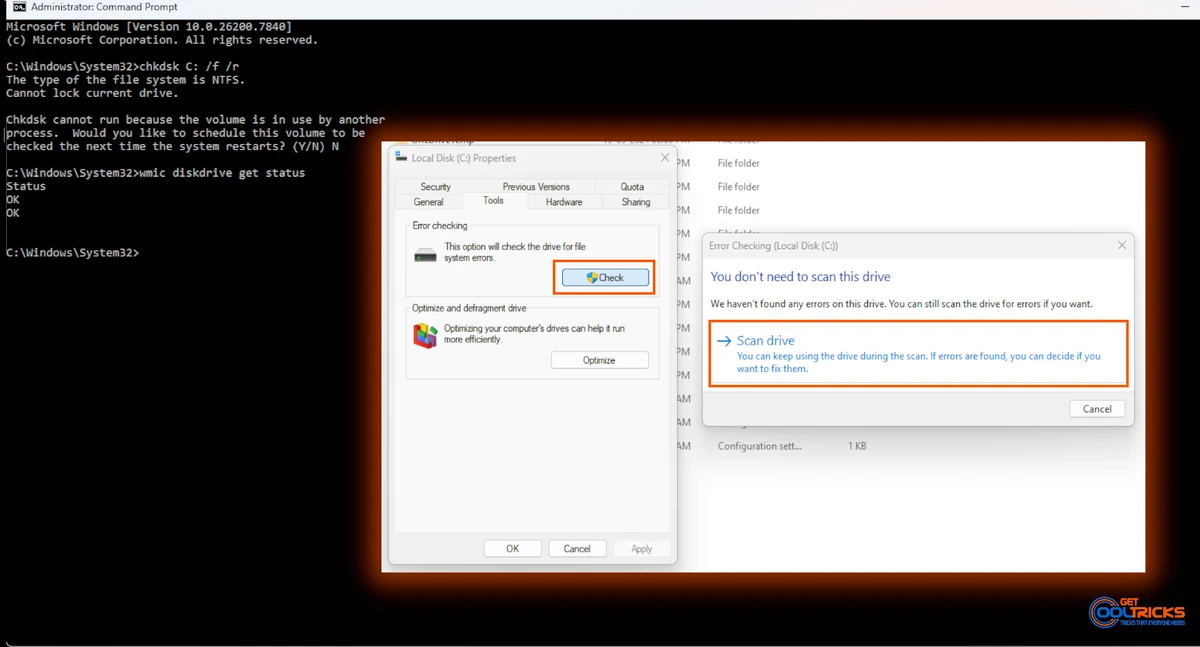The height and width of the screenshot is (647, 1200).
Task: Confirm with OK in Properties dialog
Action: (x=512, y=548)
